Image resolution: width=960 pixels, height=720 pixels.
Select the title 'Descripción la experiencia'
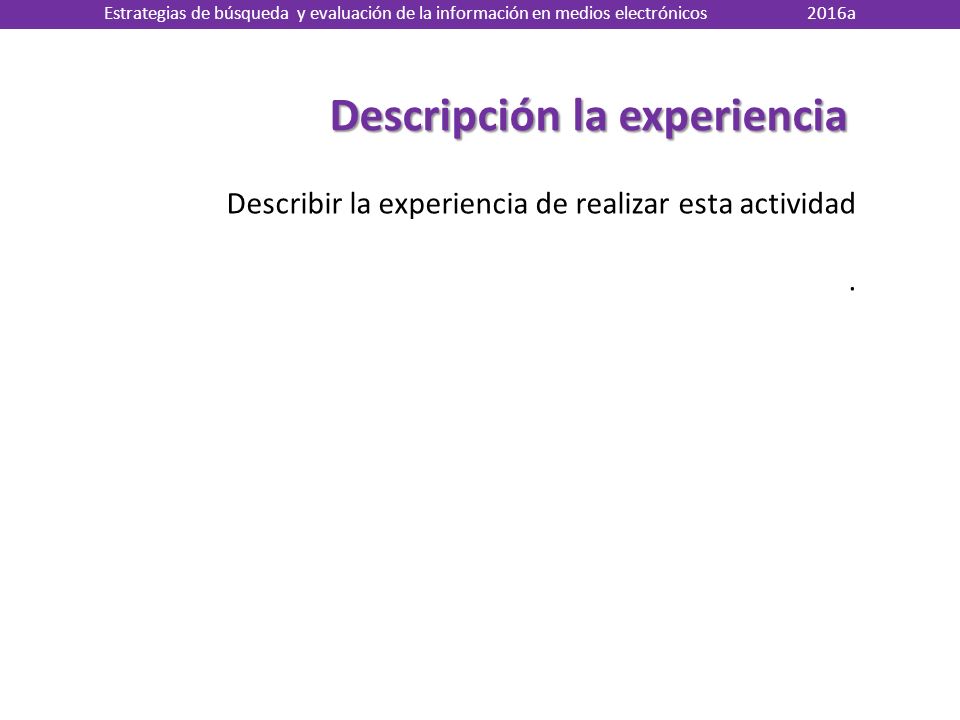(589, 116)
